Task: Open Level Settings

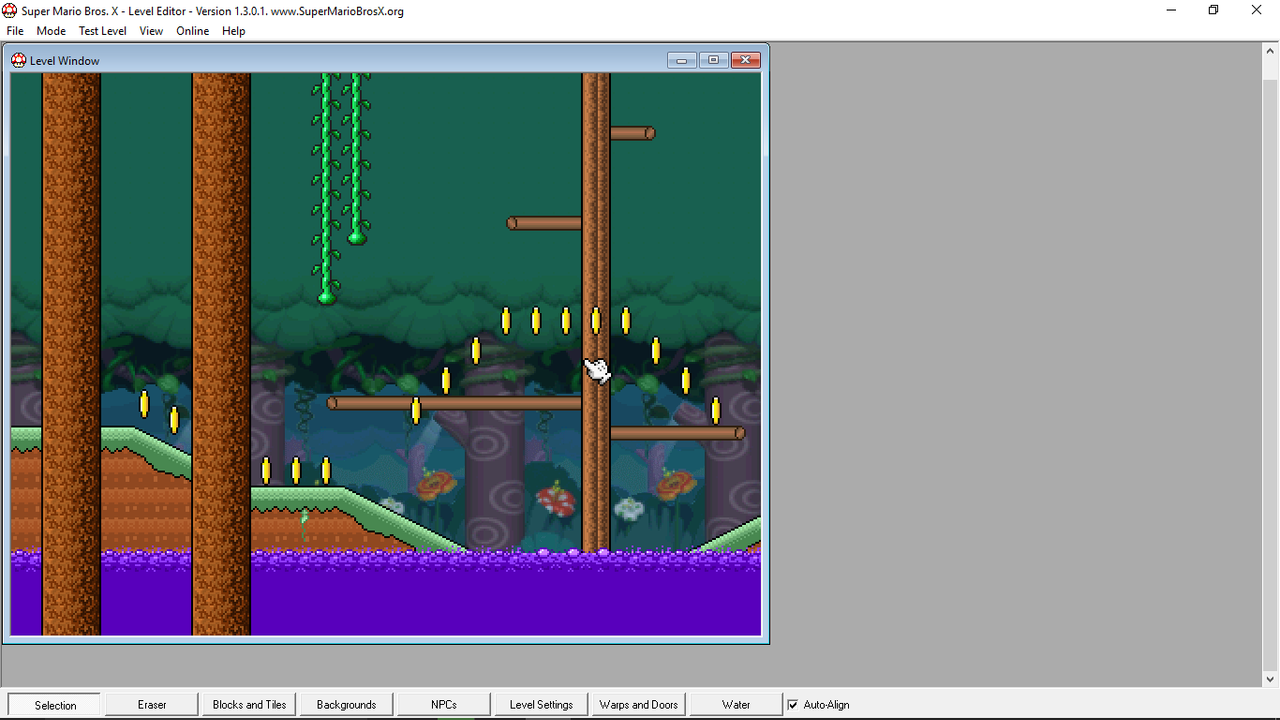Action: pyautogui.click(x=540, y=704)
